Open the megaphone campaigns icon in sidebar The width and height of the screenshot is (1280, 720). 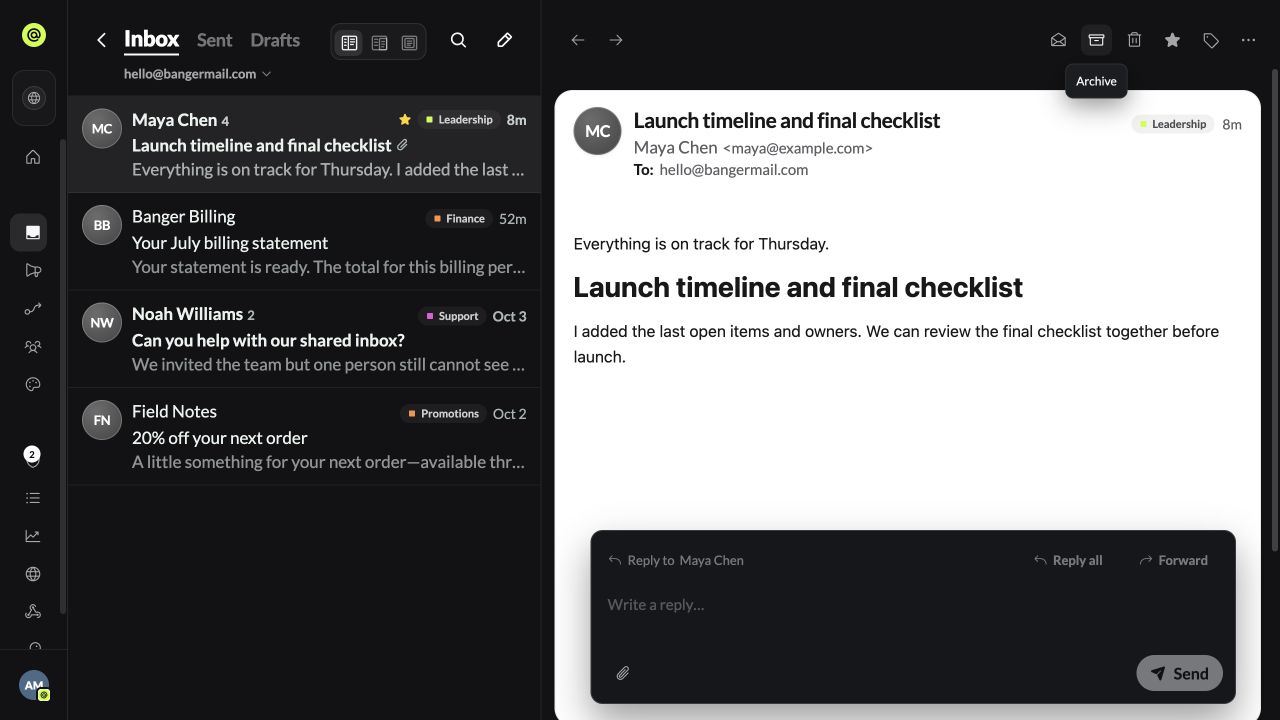(x=33, y=270)
